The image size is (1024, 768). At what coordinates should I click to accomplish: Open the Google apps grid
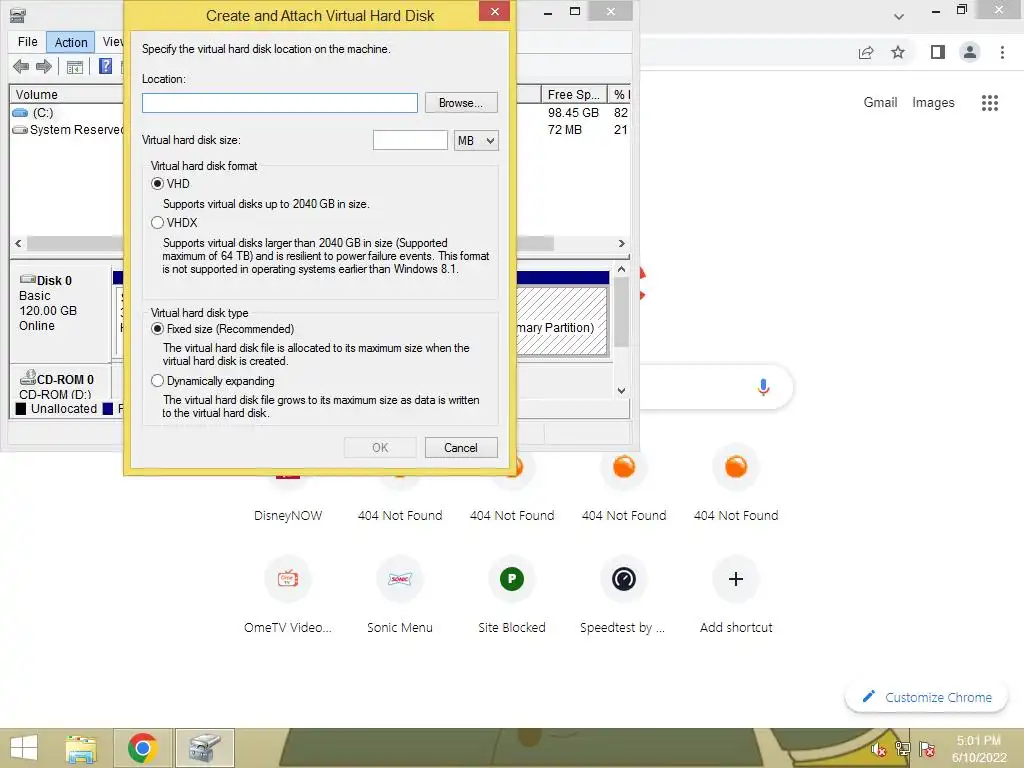point(990,103)
